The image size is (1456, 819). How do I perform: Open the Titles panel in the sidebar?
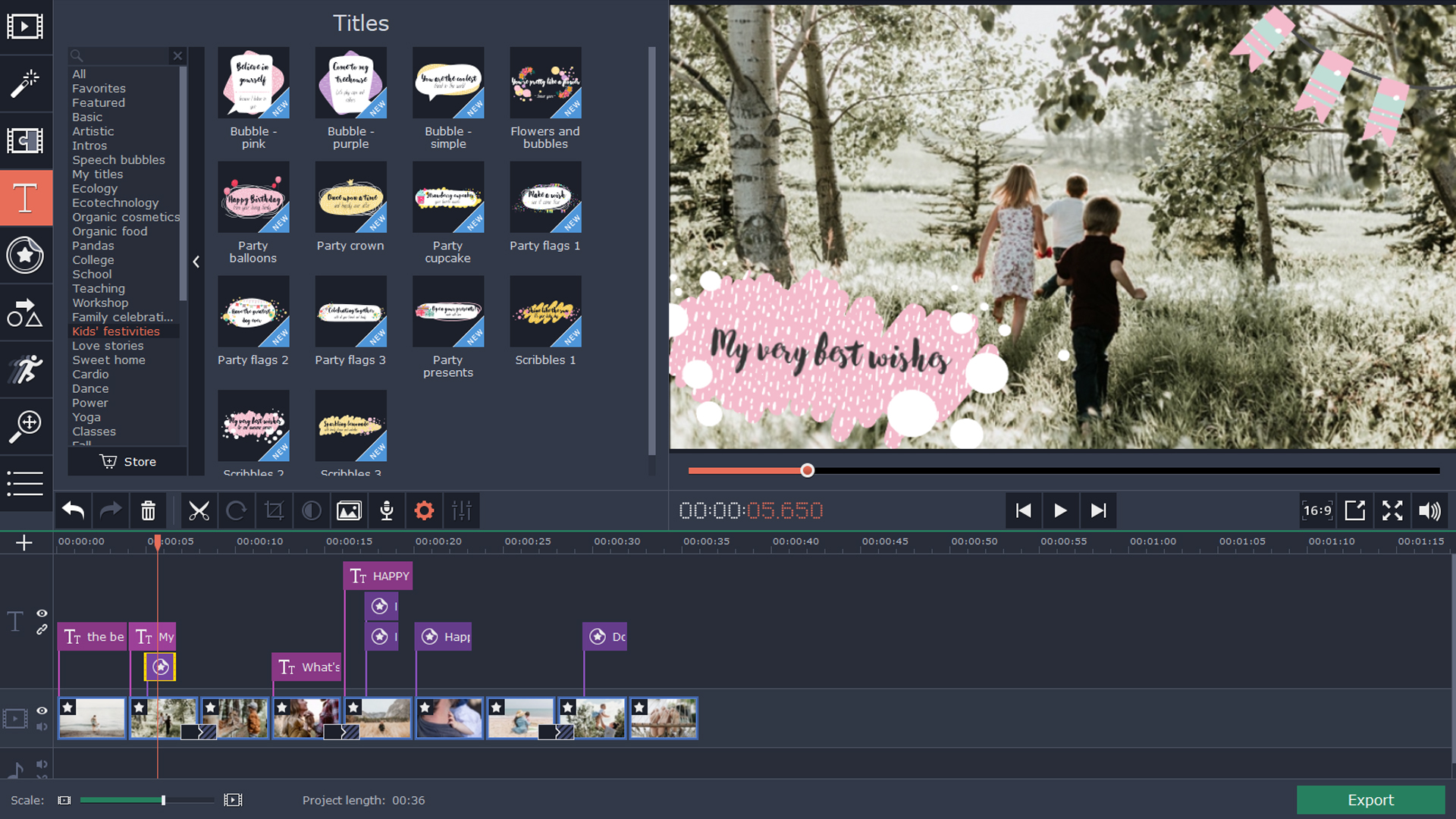[25, 198]
